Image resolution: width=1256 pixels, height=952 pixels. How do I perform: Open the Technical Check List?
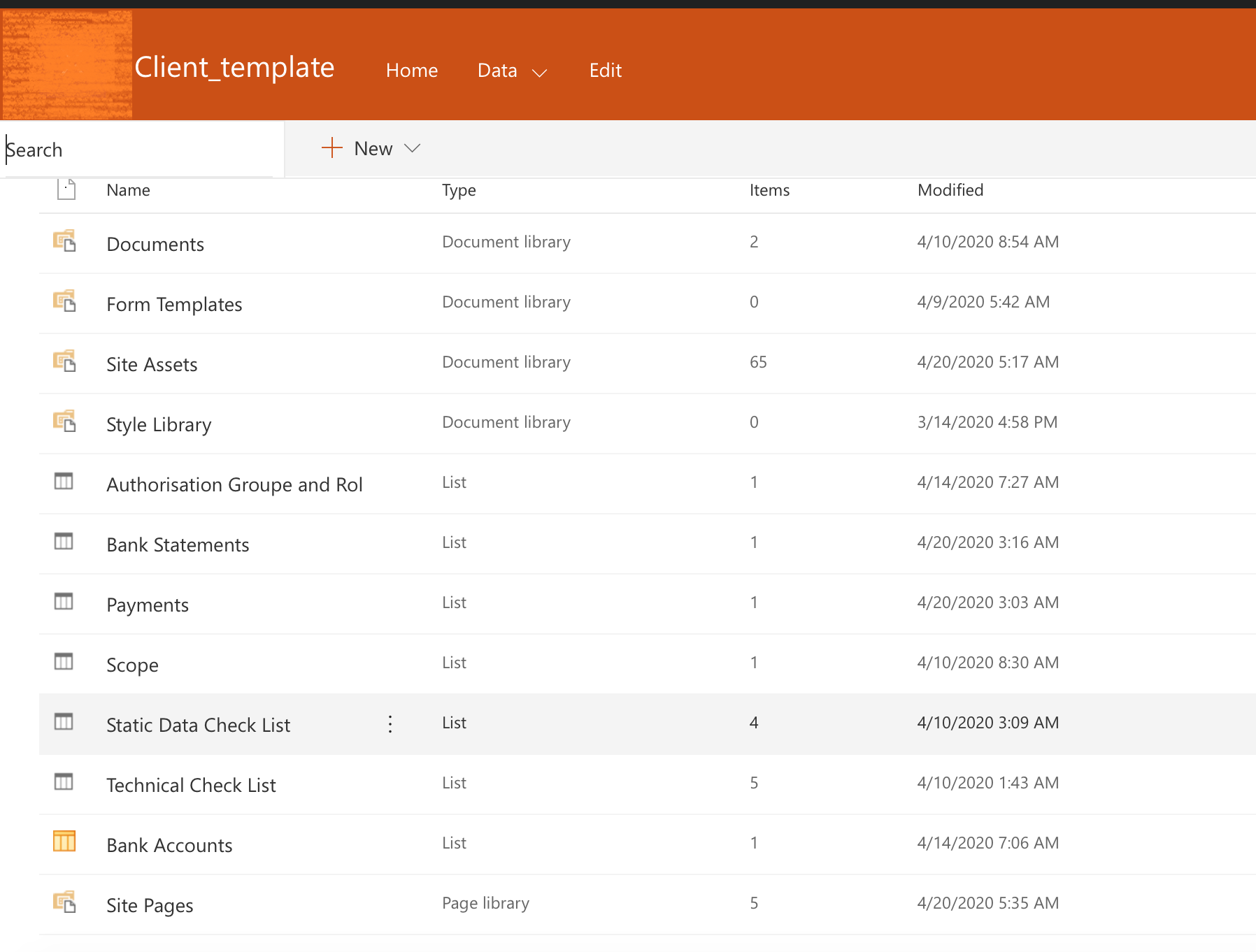[191, 785]
